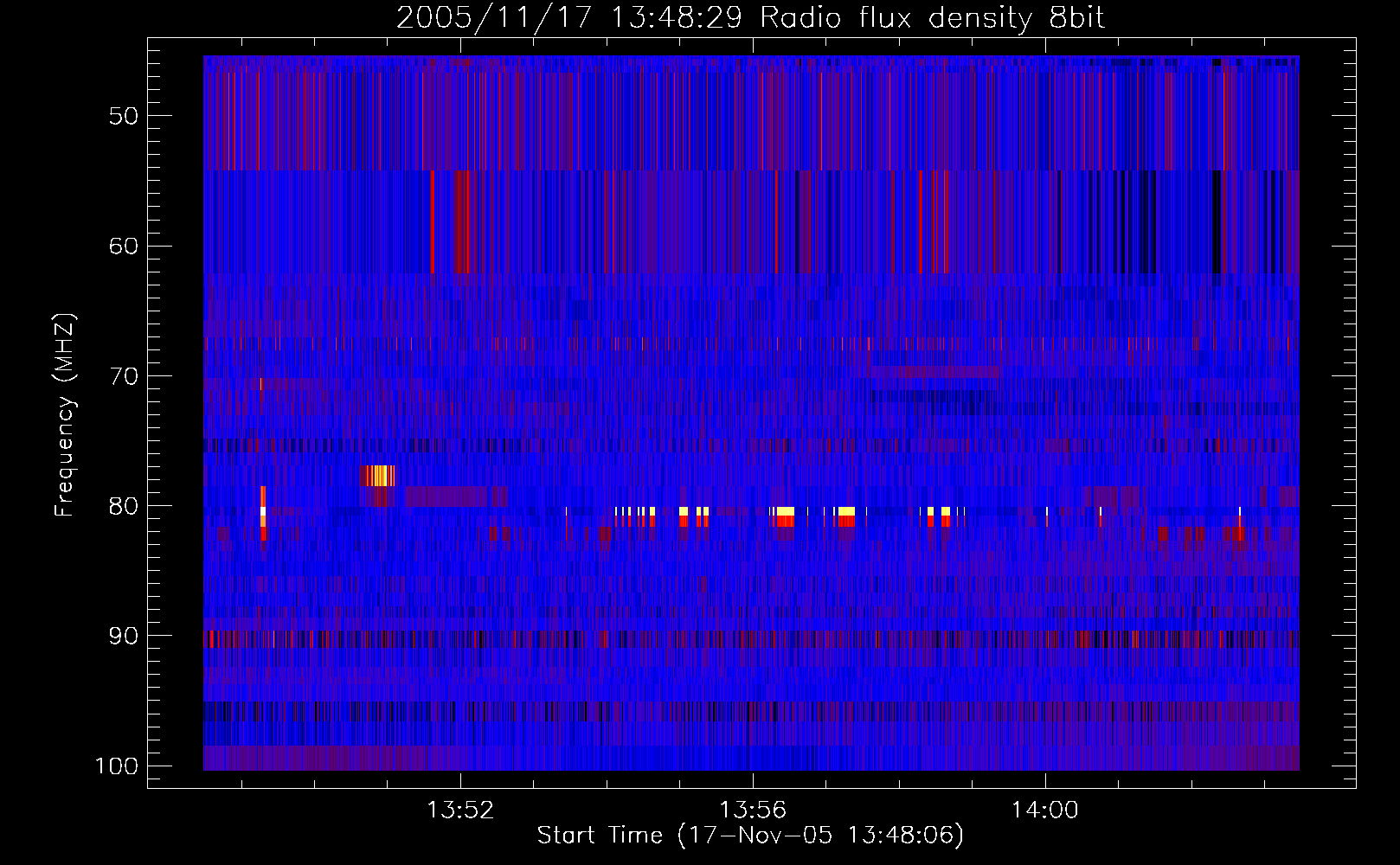Click the 50 frequency tick label
This screenshot has width=1400, height=865.
[124, 116]
